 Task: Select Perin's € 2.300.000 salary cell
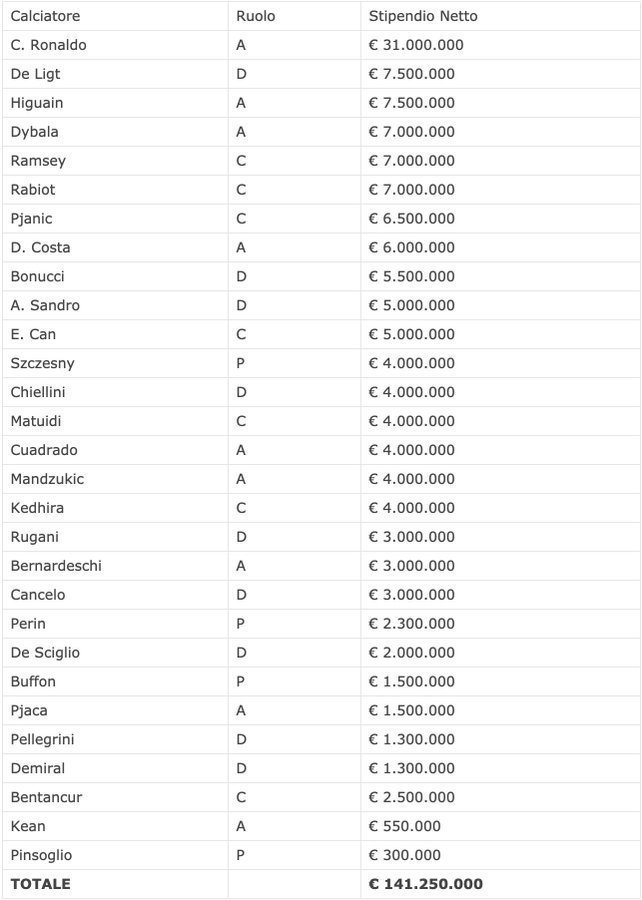click(412, 624)
